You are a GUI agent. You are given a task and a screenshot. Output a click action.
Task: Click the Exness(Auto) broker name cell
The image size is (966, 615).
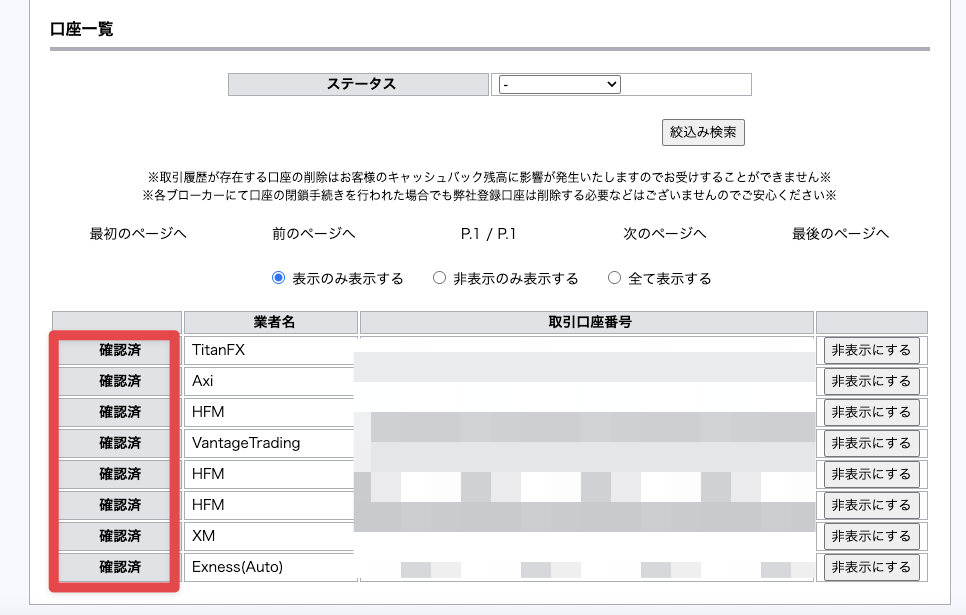tap(270, 567)
